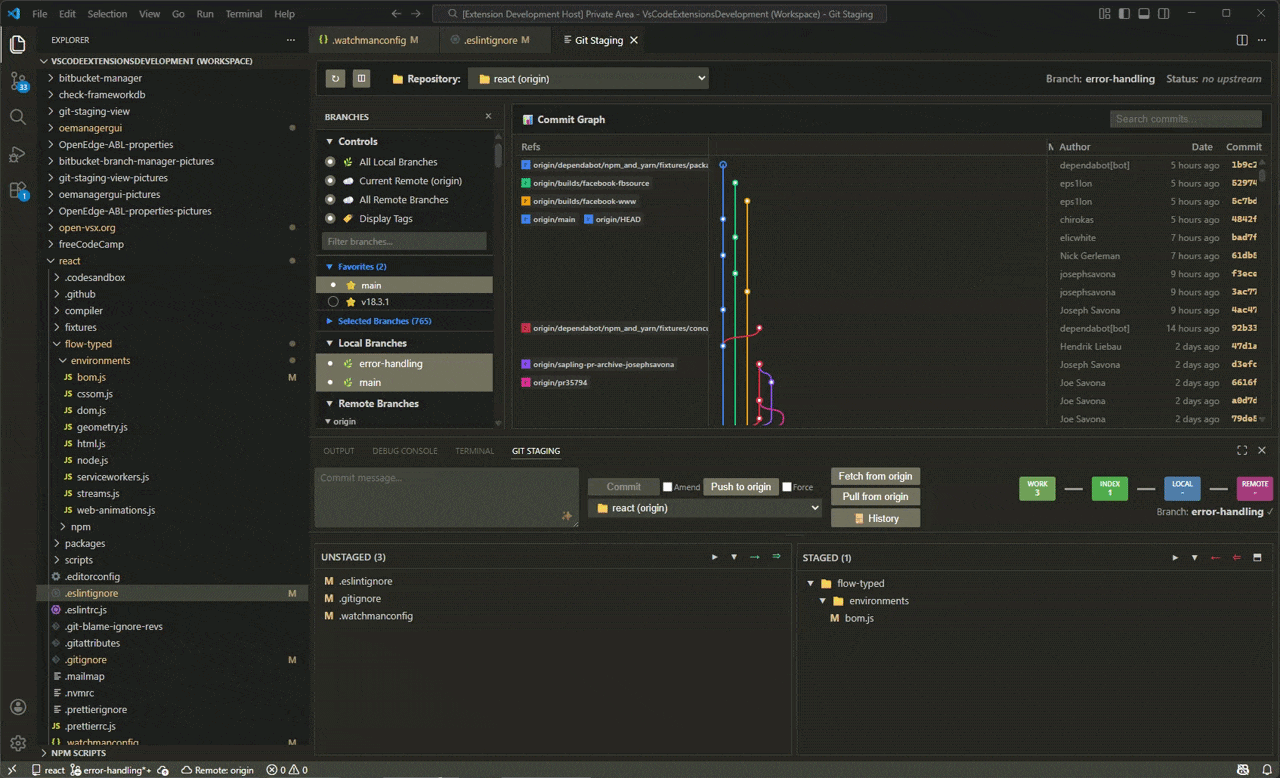1280x778 pixels.
Task: Click the Commit button
Action: click(x=623, y=487)
